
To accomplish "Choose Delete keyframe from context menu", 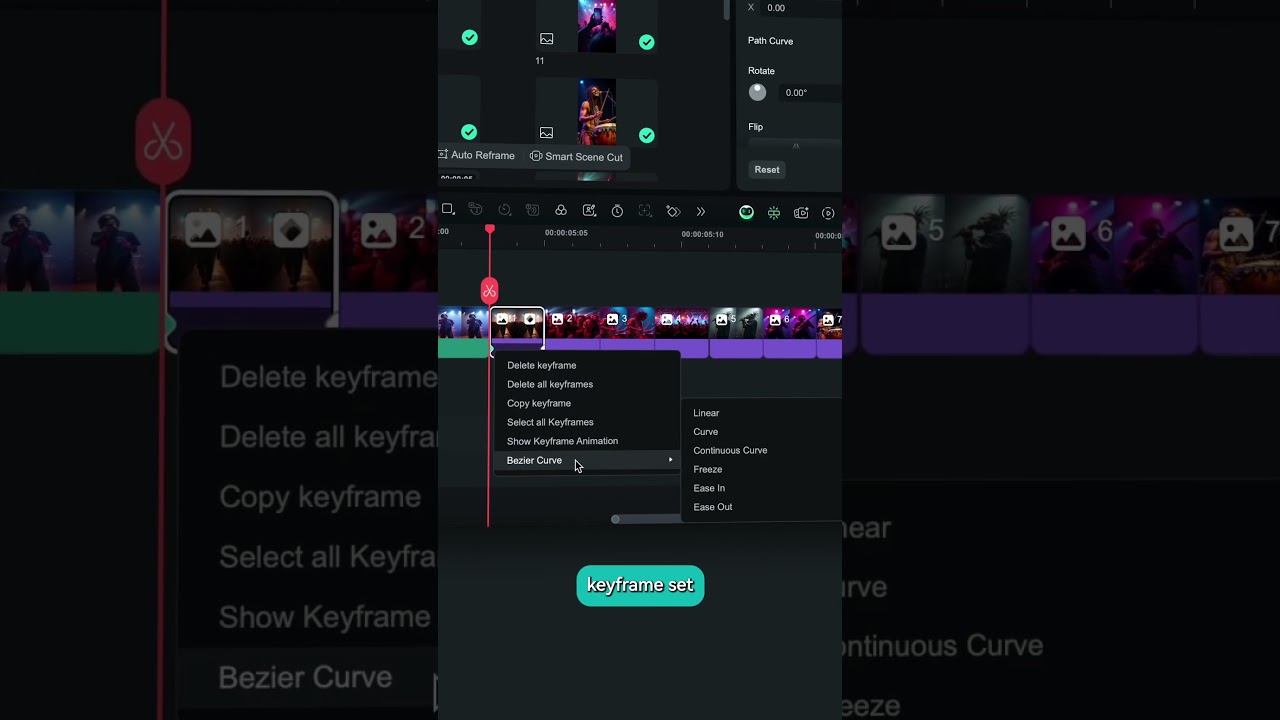I will [x=541, y=365].
